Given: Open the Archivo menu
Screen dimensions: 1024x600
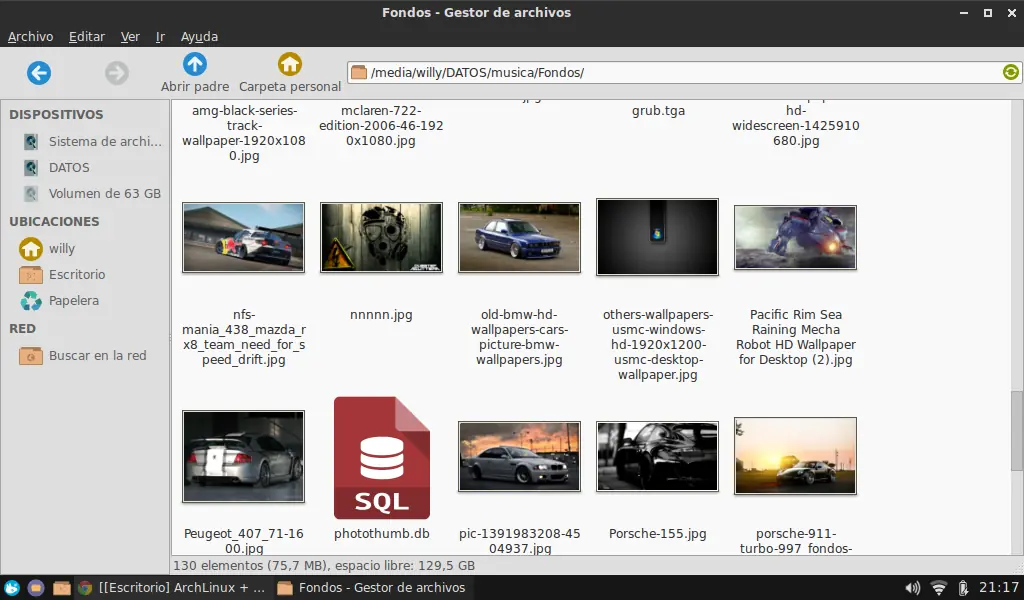Looking at the screenshot, I should (x=30, y=37).
